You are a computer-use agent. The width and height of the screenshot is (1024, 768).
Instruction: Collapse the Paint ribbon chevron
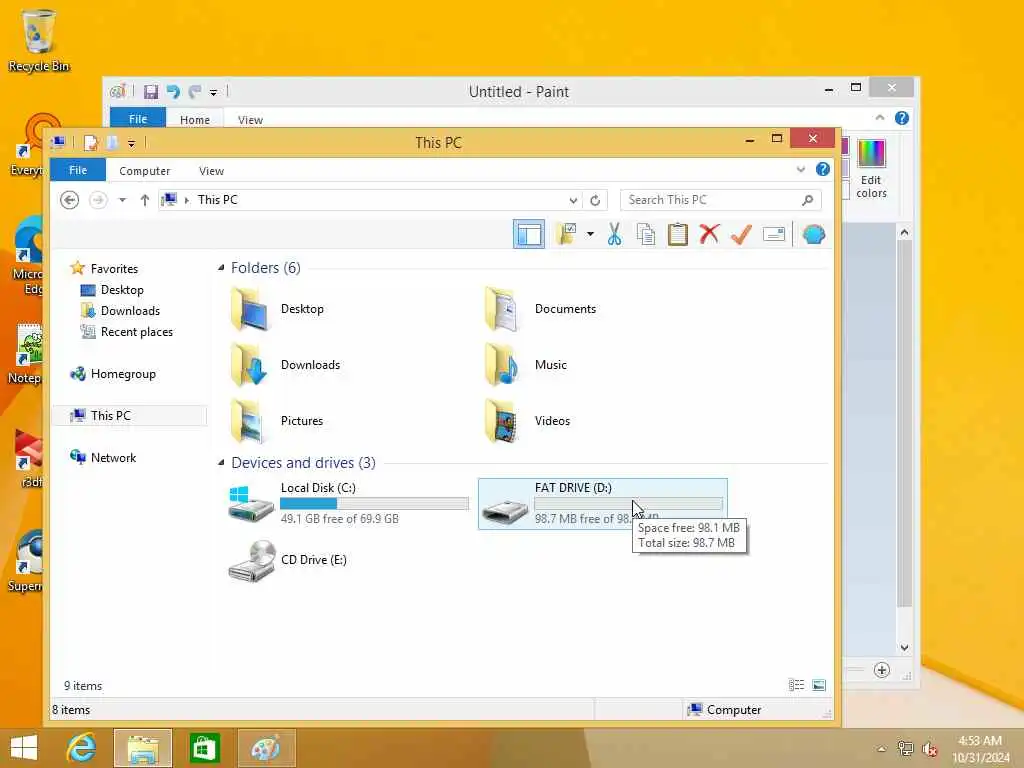coord(880,118)
